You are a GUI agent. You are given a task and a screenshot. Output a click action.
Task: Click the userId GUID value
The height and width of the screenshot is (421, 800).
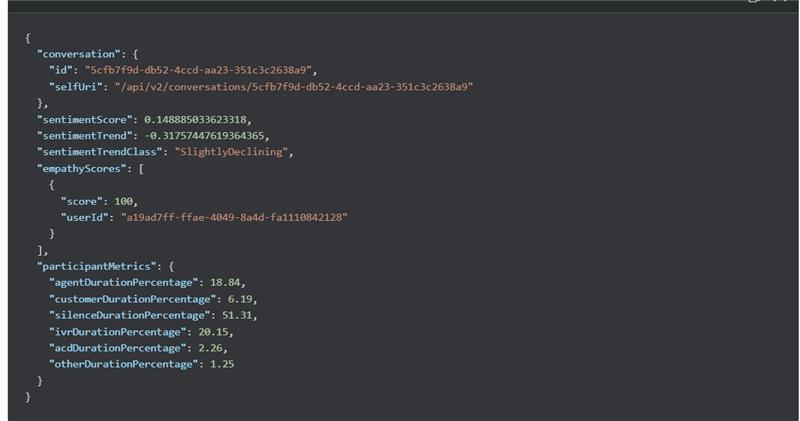click(x=234, y=216)
